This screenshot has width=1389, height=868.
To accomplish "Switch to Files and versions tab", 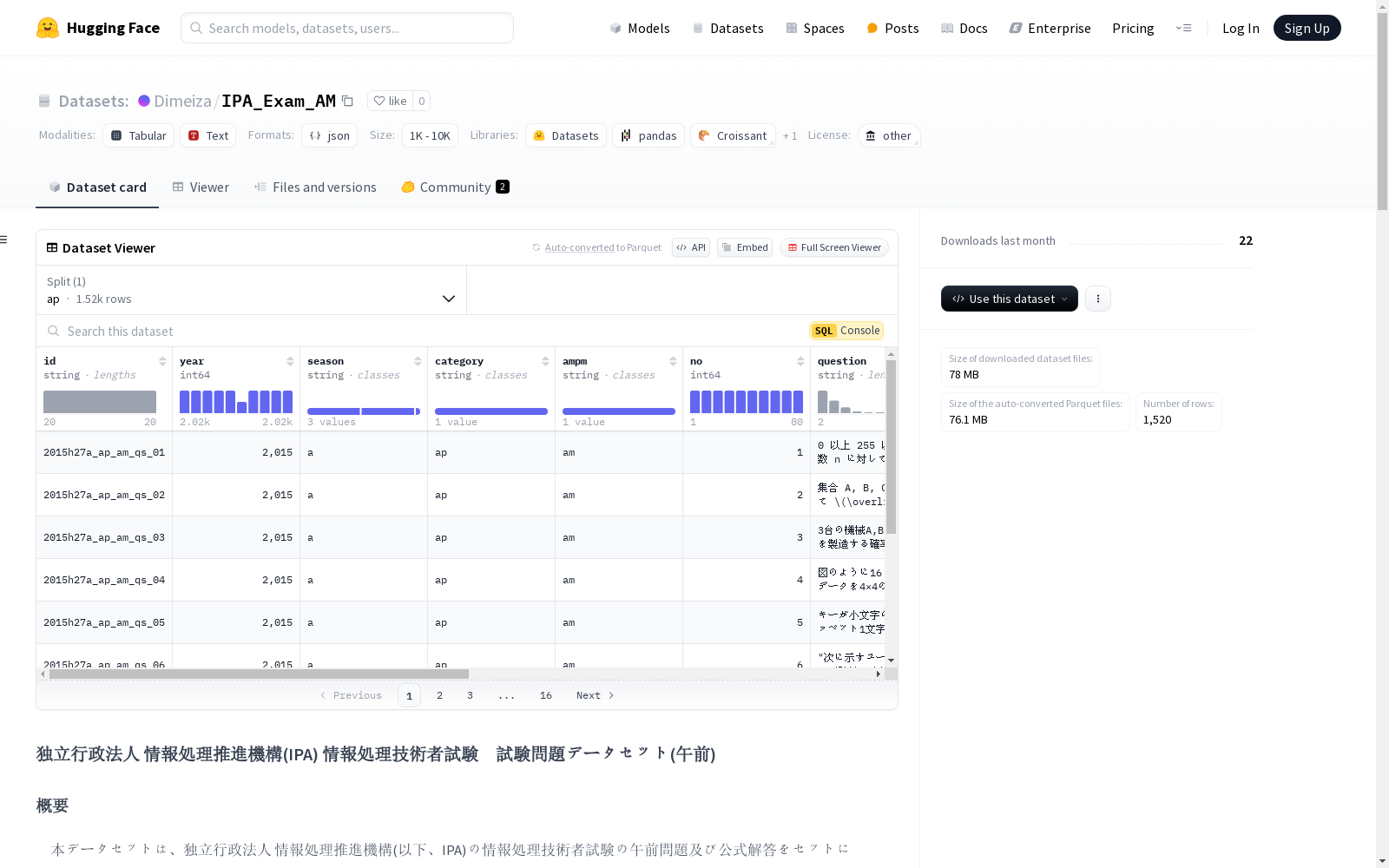I will (x=315, y=187).
